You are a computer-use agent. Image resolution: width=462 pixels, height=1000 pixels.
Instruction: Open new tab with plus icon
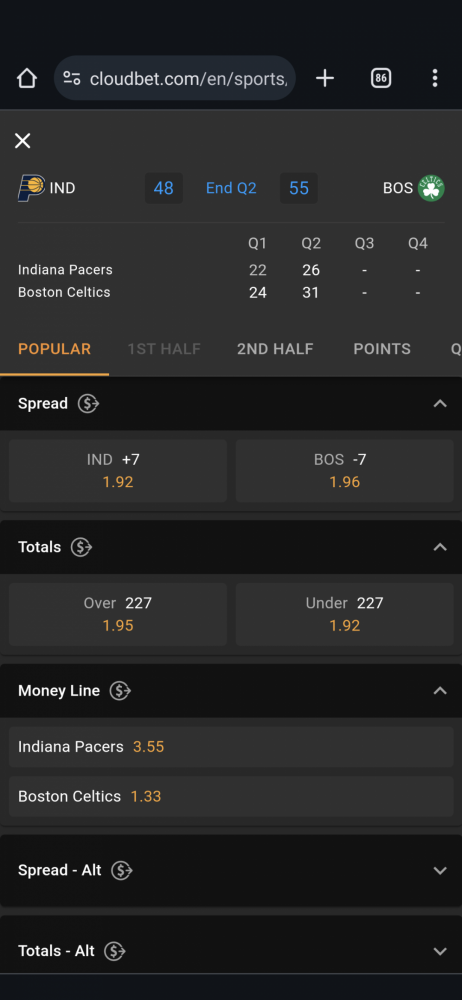coord(325,78)
